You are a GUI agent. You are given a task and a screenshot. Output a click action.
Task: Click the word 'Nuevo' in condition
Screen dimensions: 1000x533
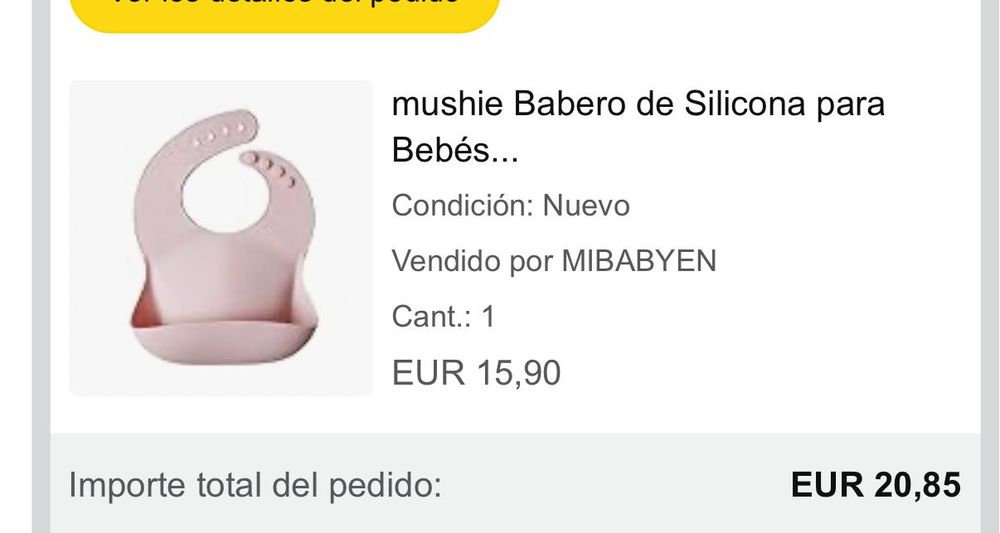pyautogui.click(x=586, y=206)
